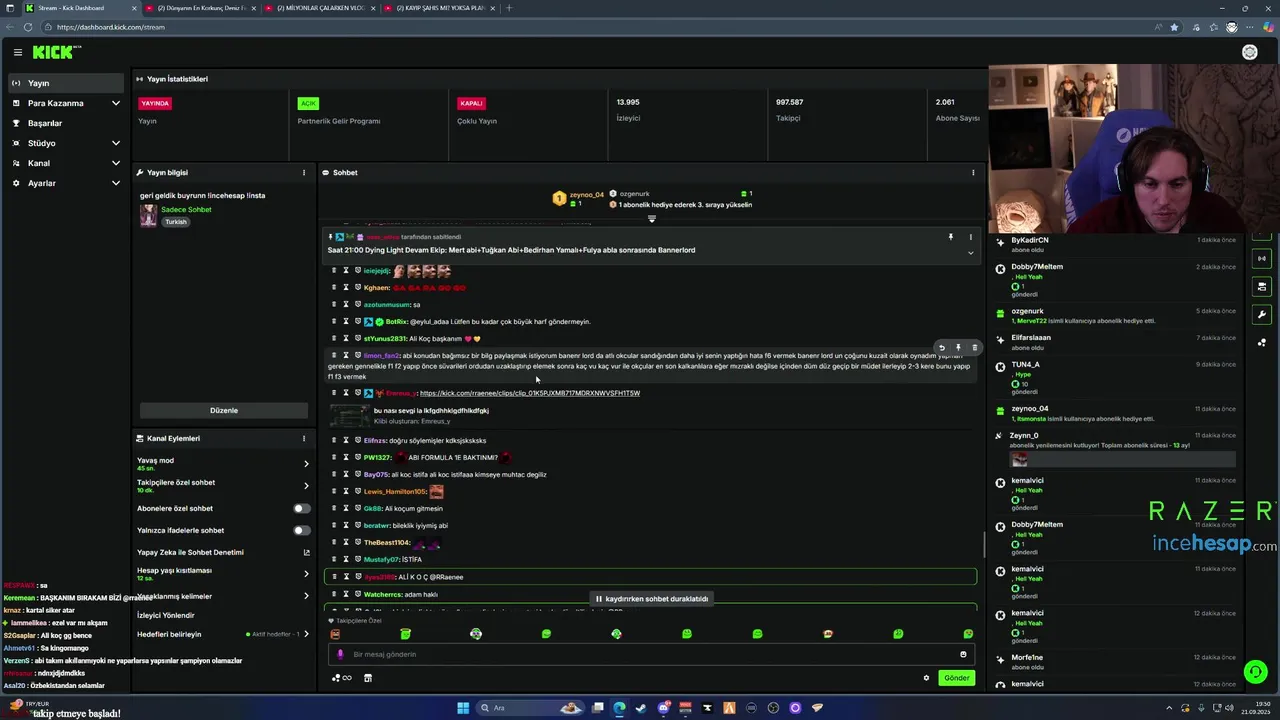Open the green Kick help bubble
Image resolution: width=1280 pixels, height=720 pixels.
click(x=1255, y=672)
